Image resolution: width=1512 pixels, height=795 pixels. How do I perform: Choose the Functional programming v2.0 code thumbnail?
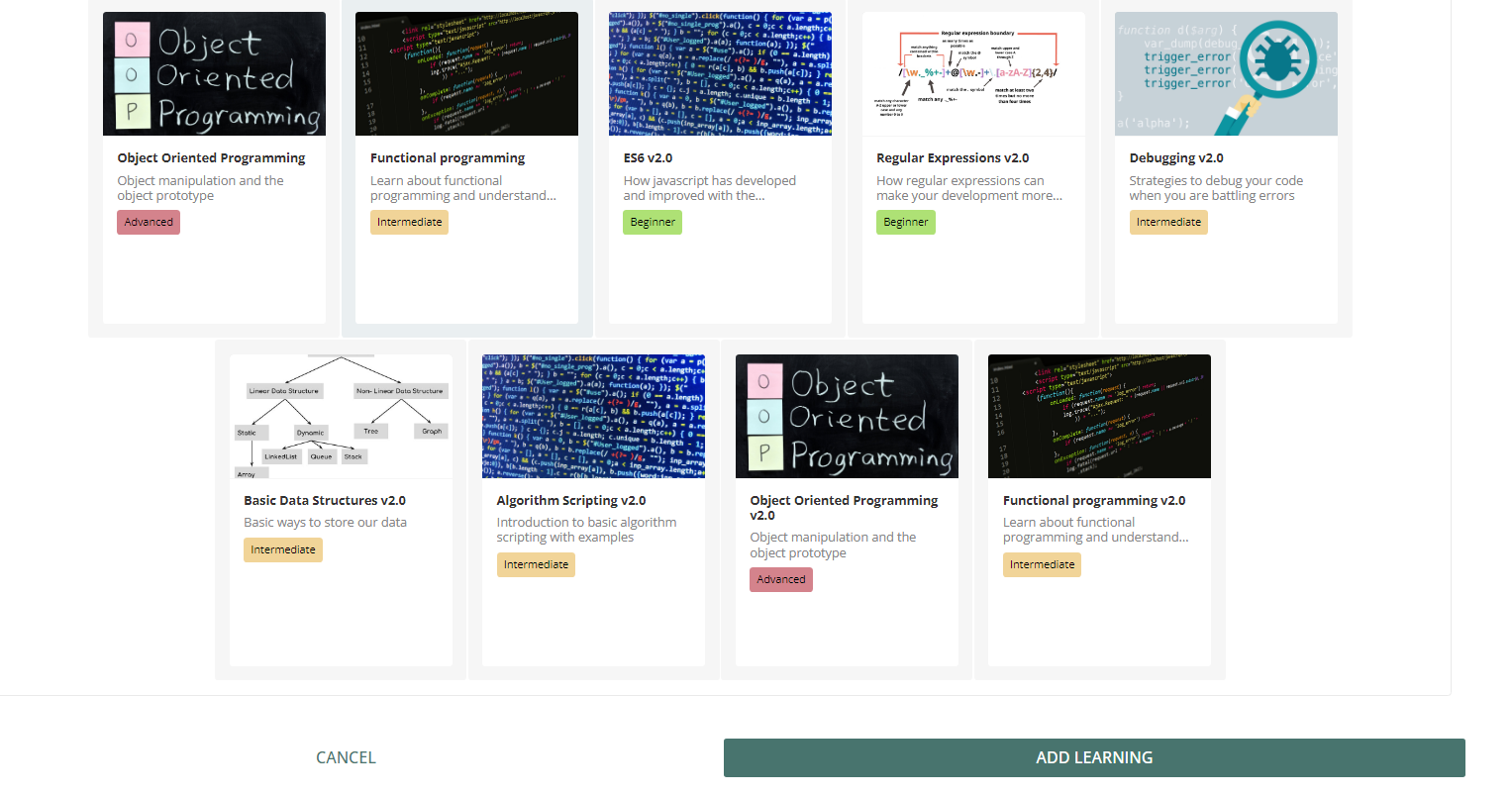1099,417
